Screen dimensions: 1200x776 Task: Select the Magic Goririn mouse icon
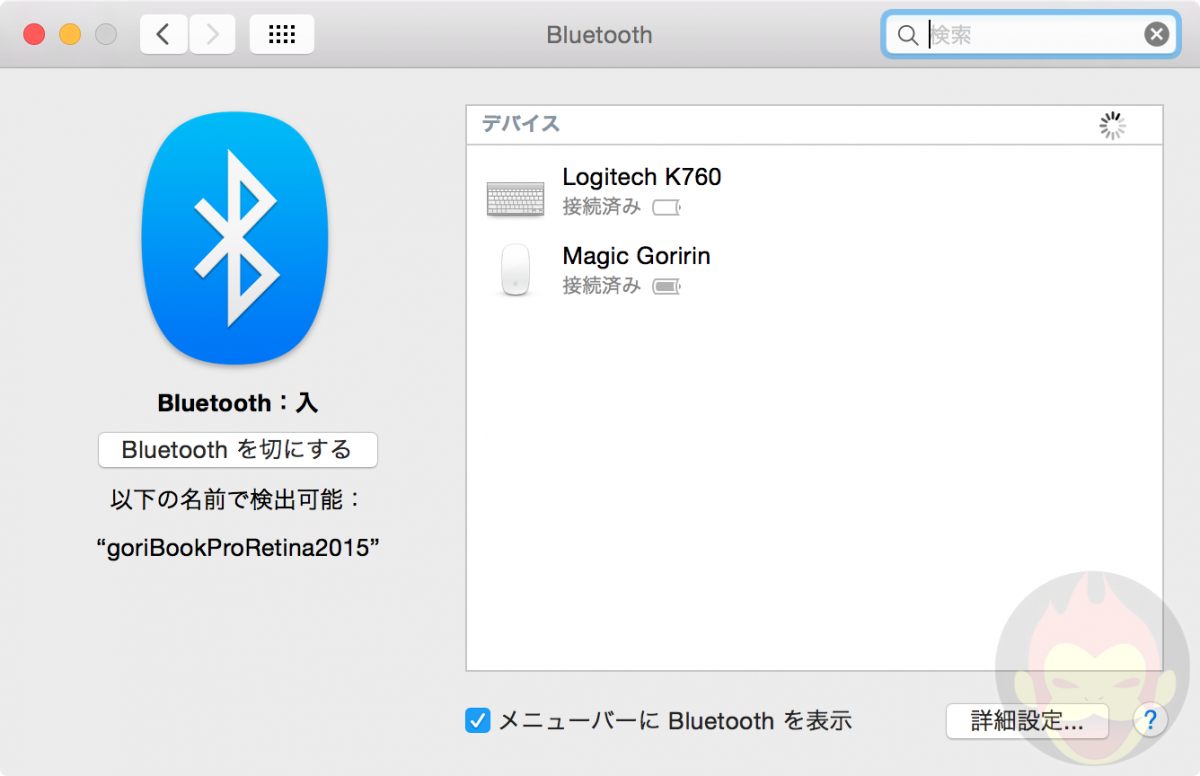(514, 271)
